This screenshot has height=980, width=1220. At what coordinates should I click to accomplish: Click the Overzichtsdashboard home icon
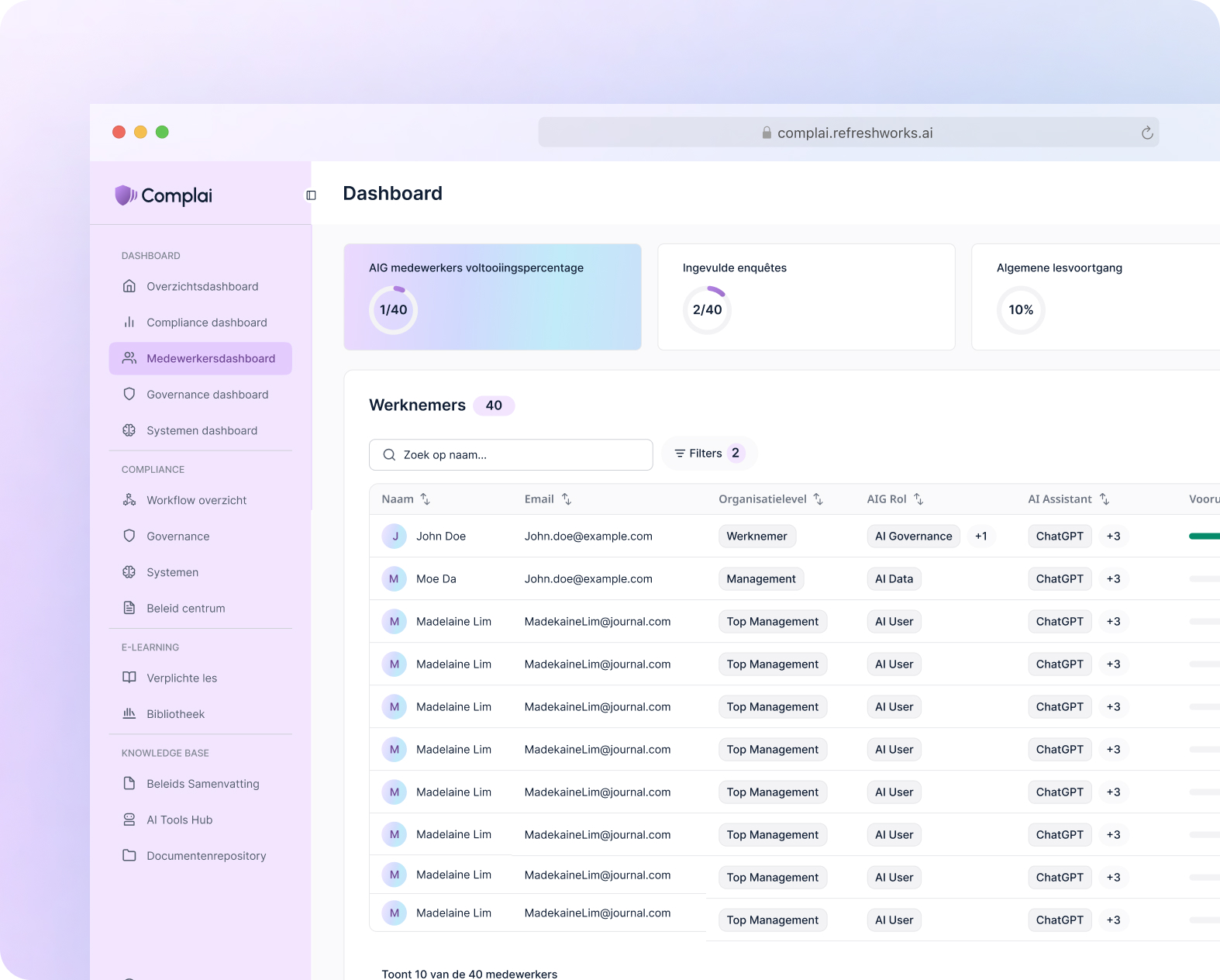click(x=129, y=286)
